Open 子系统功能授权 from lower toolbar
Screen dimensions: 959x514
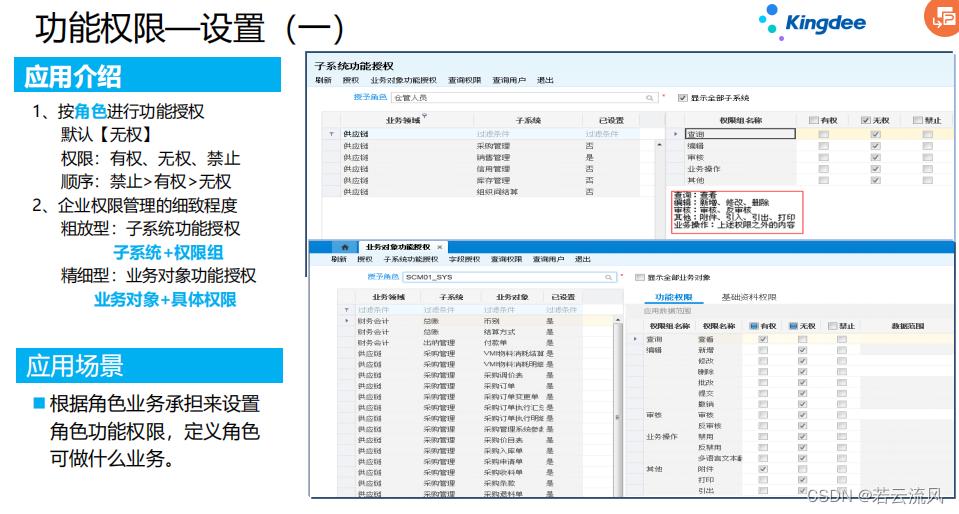[x=410, y=259]
